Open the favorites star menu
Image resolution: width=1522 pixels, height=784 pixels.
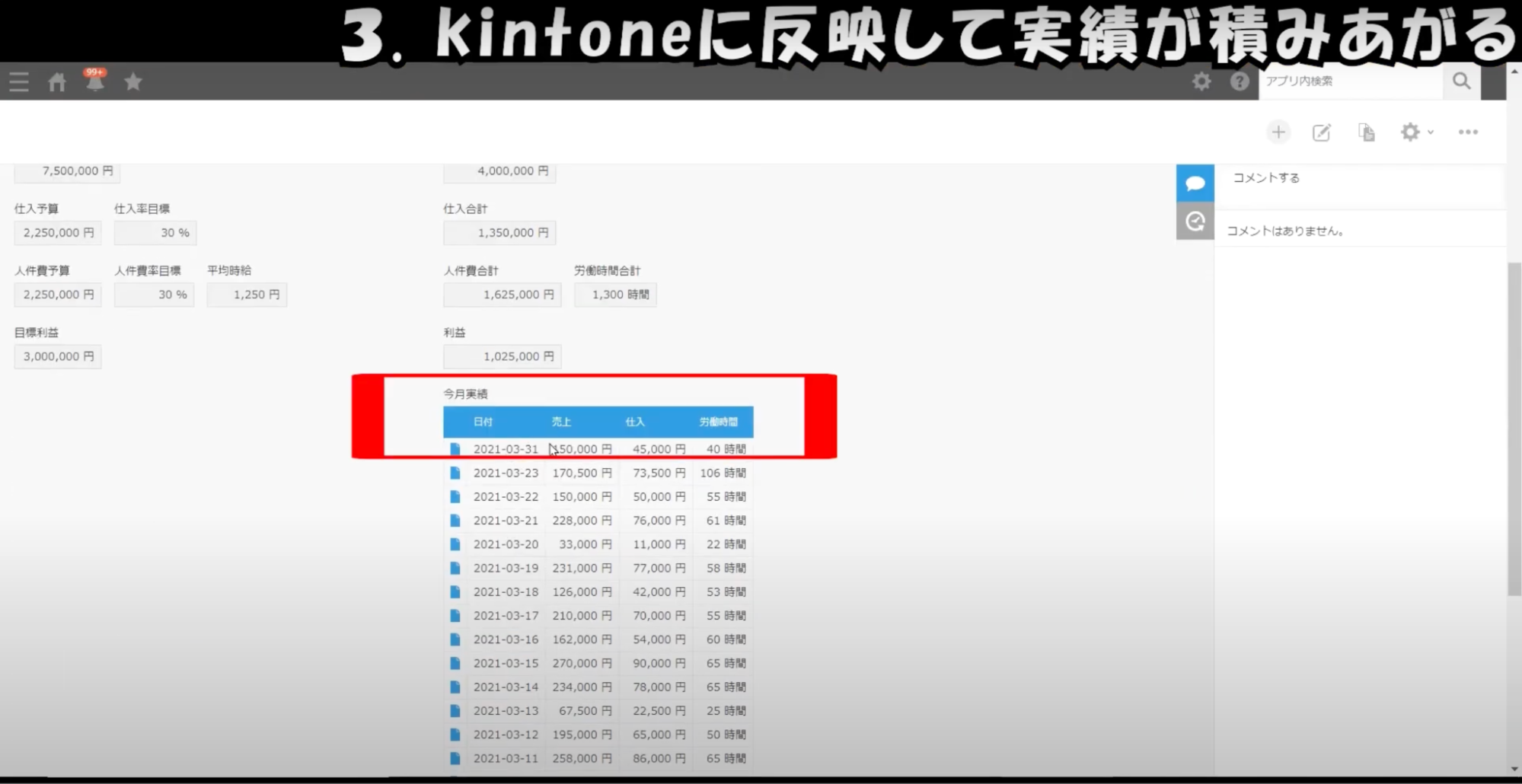point(133,81)
